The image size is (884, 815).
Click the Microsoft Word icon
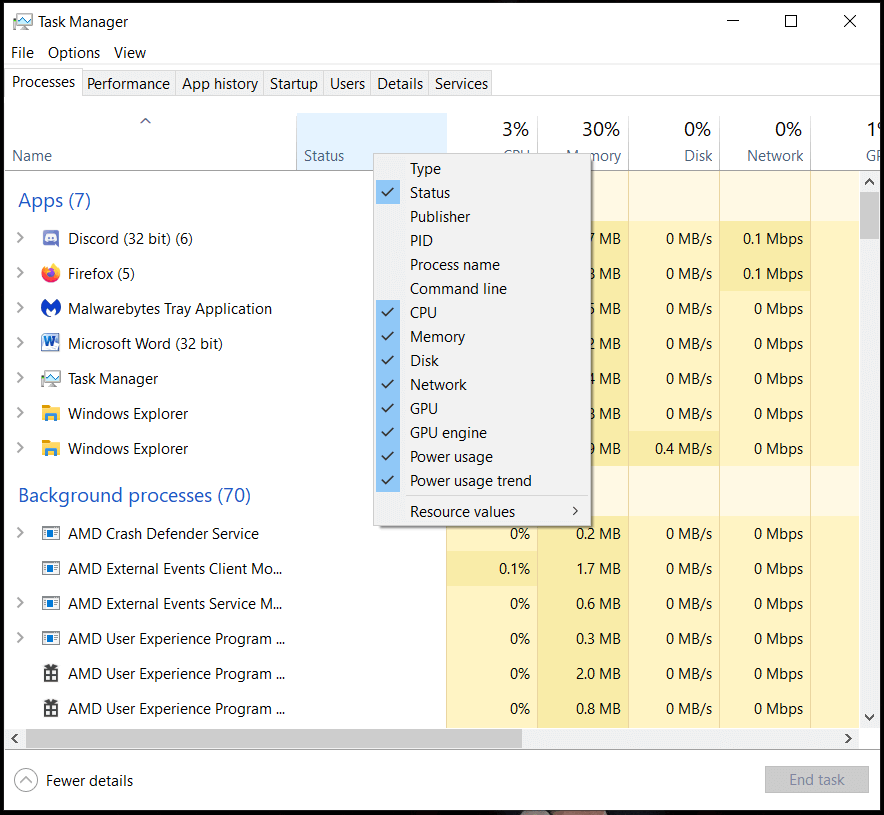click(x=51, y=344)
